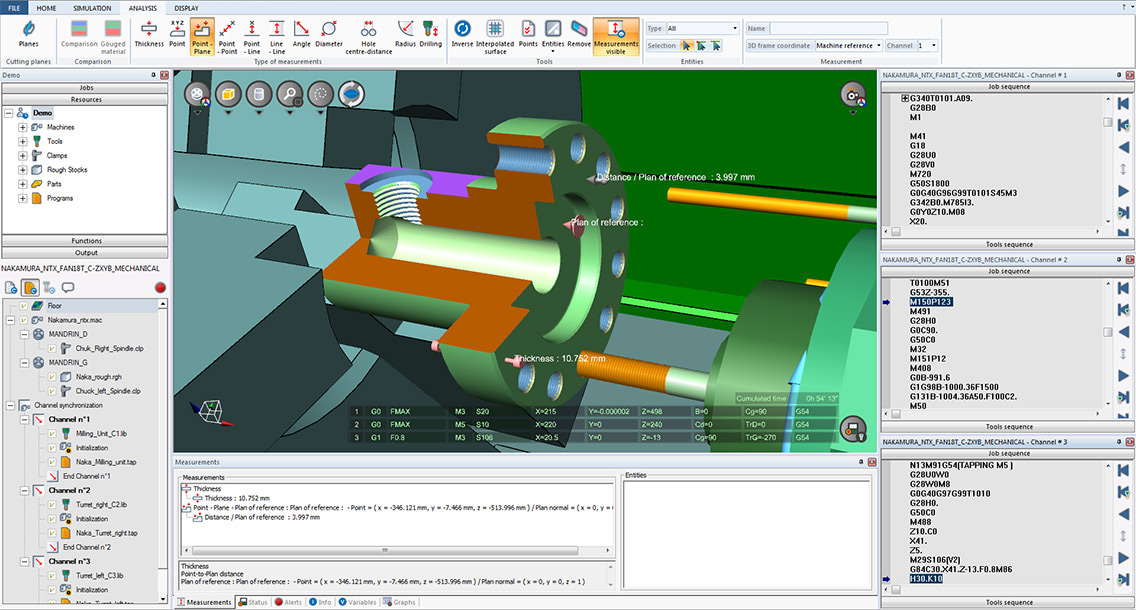Activate the Angle measurement tool
Viewport: 1136px width, 610px height.
point(301,31)
